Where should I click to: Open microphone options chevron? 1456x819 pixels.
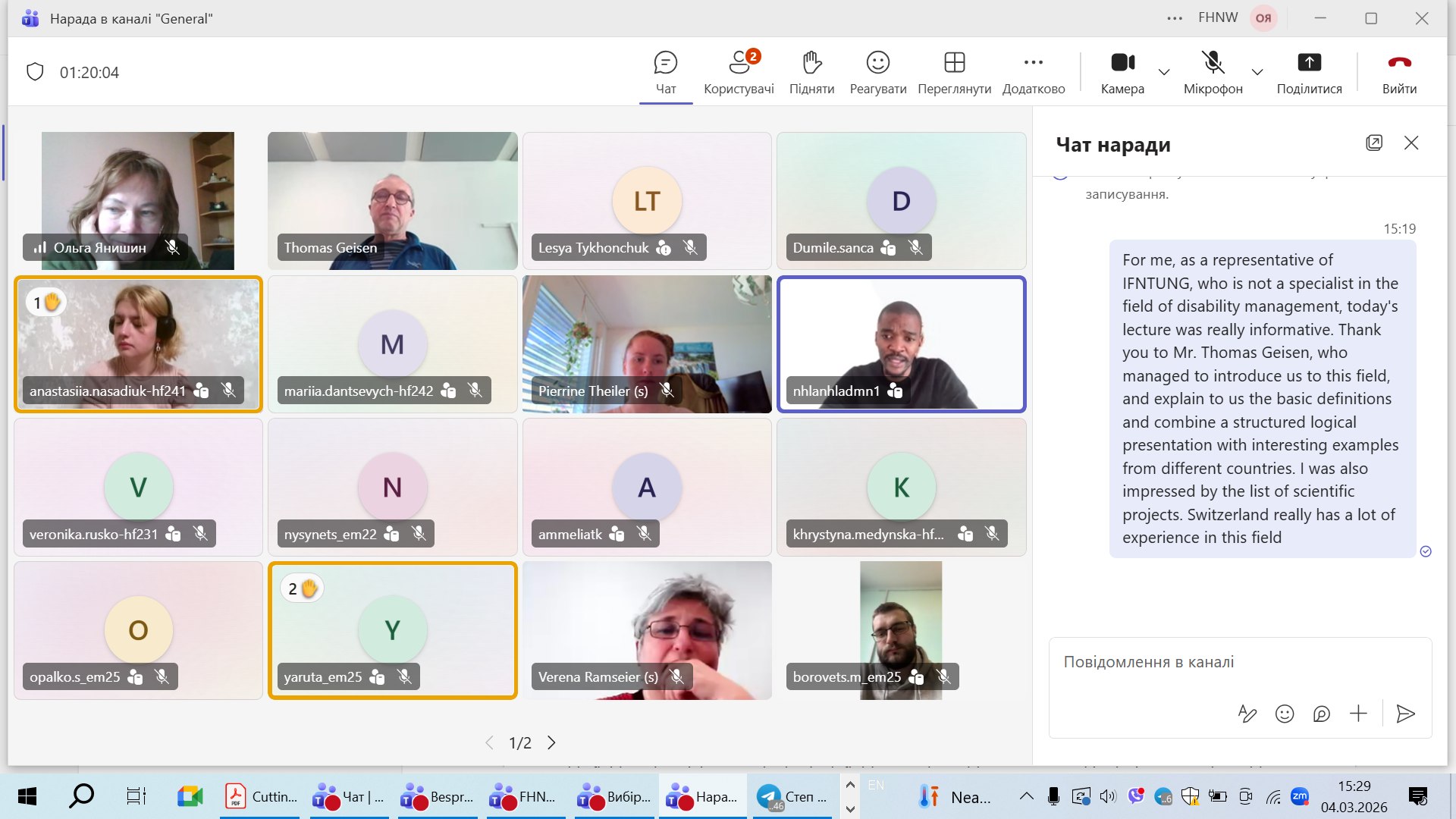1257,73
